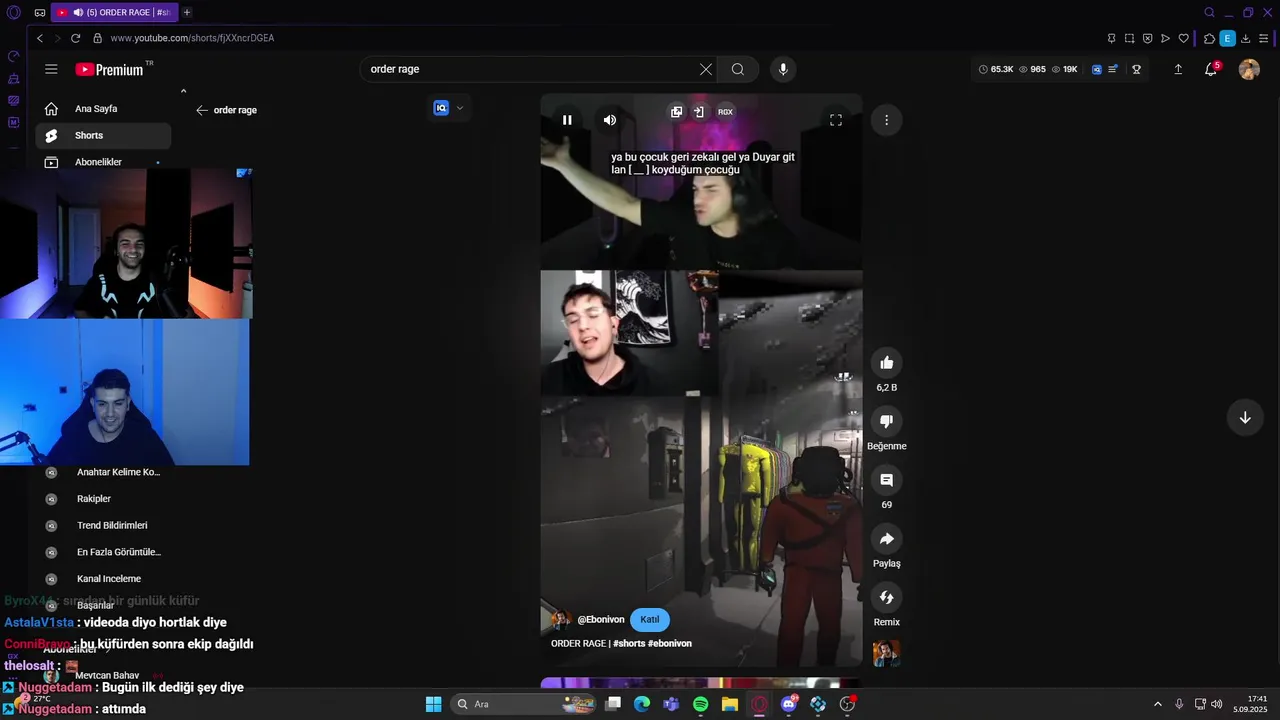Share the Short with the Paylaş button
Screen dimensions: 1280x720
pos(886,539)
